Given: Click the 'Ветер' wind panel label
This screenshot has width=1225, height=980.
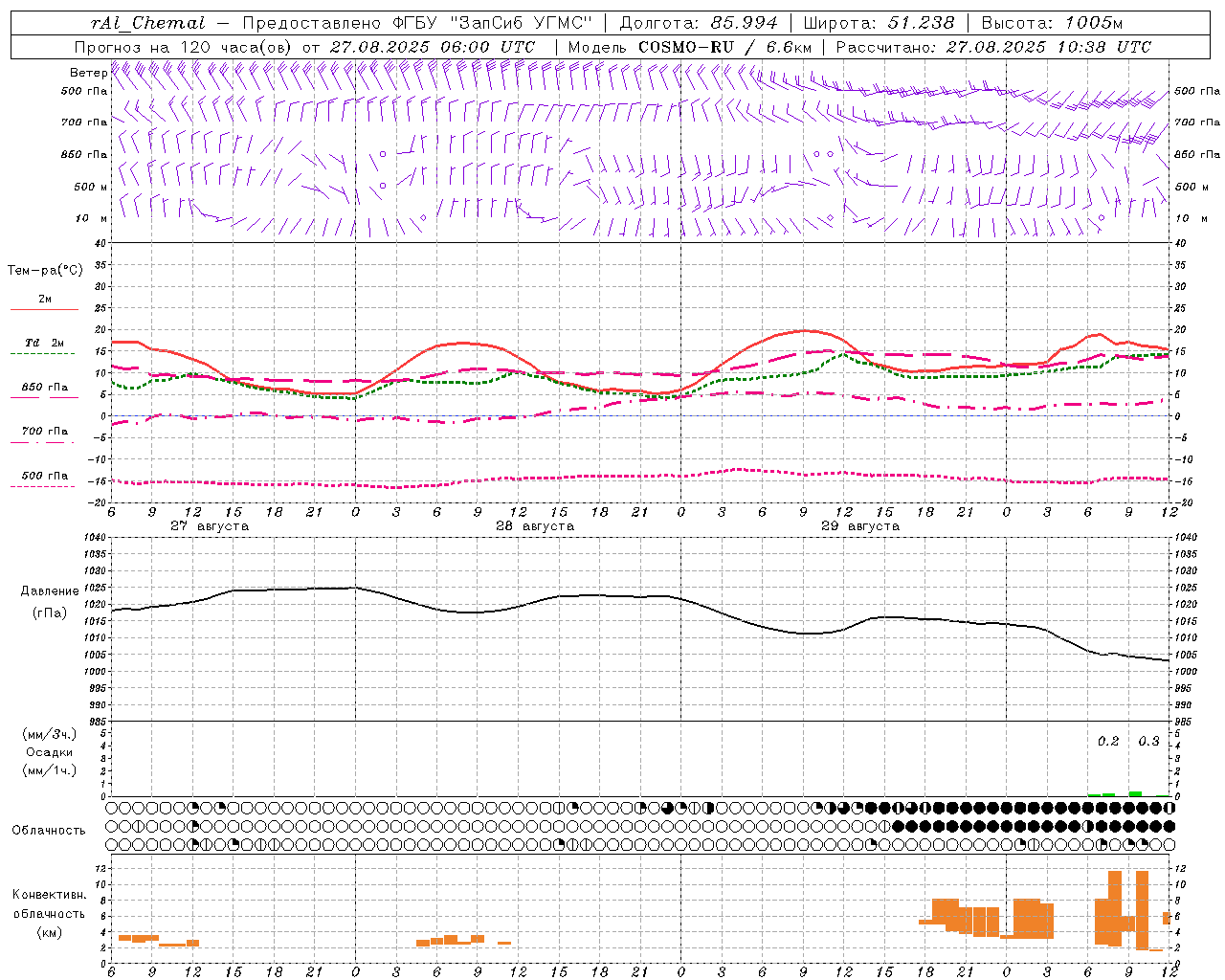Looking at the screenshot, I should click(88, 73).
